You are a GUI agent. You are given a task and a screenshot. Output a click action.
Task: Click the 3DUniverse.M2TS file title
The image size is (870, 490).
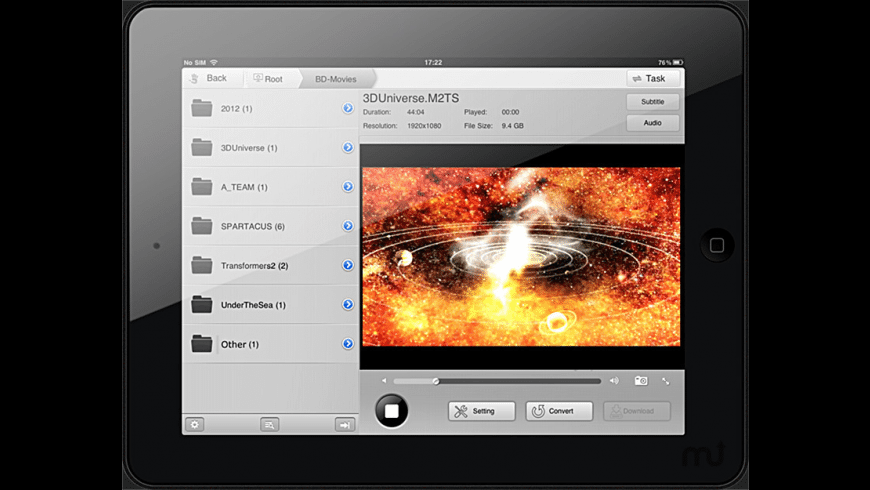tap(411, 98)
